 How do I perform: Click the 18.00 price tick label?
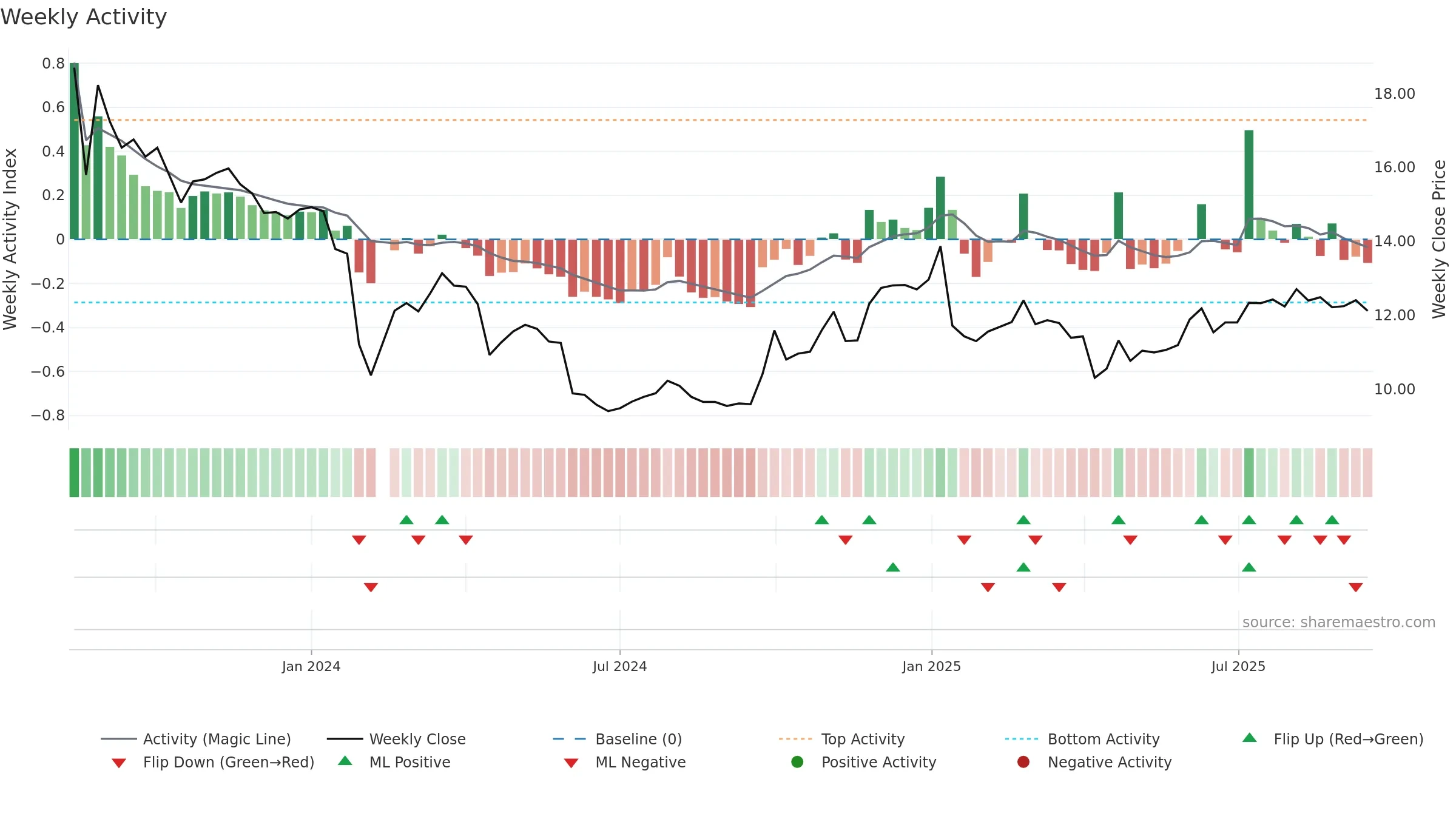[1394, 94]
